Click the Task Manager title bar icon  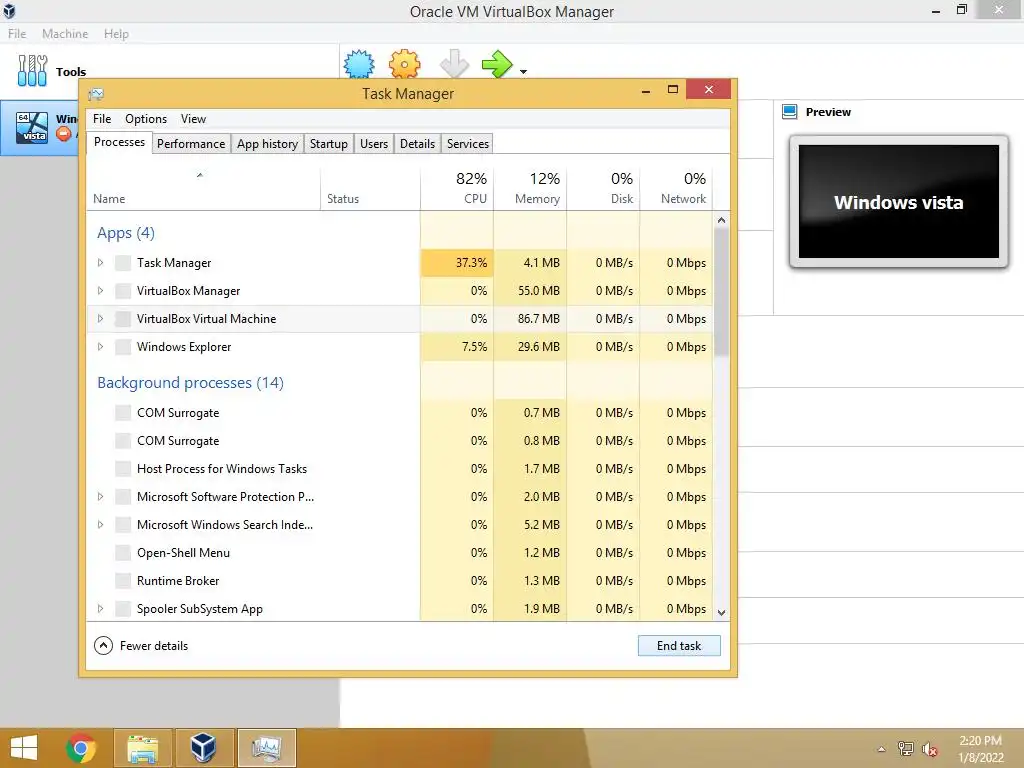click(x=96, y=94)
